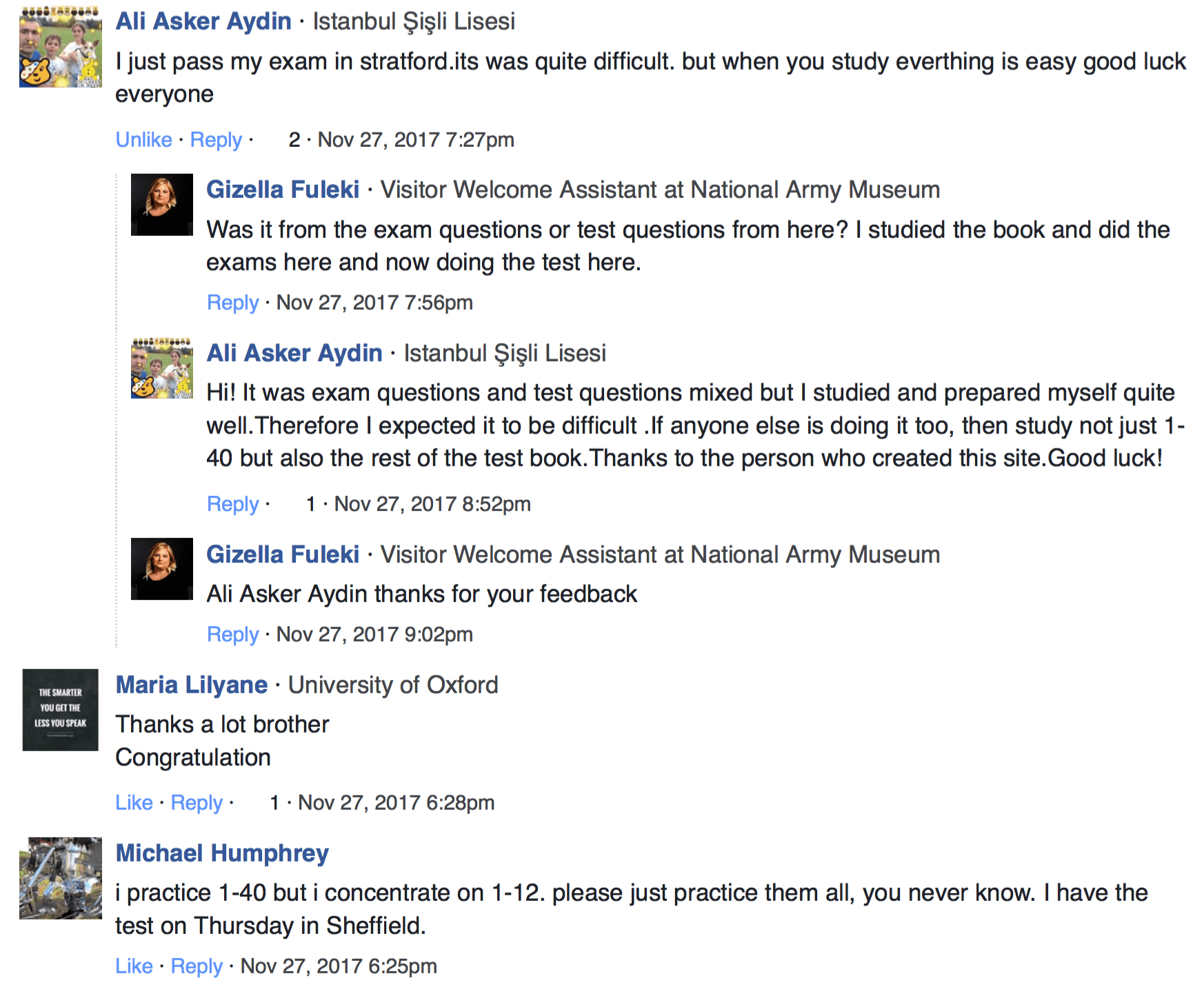Click Ali Asker Aydin's avatar in nested reply
Image resolution: width=1204 pixels, height=985 pixels.
pos(162,368)
